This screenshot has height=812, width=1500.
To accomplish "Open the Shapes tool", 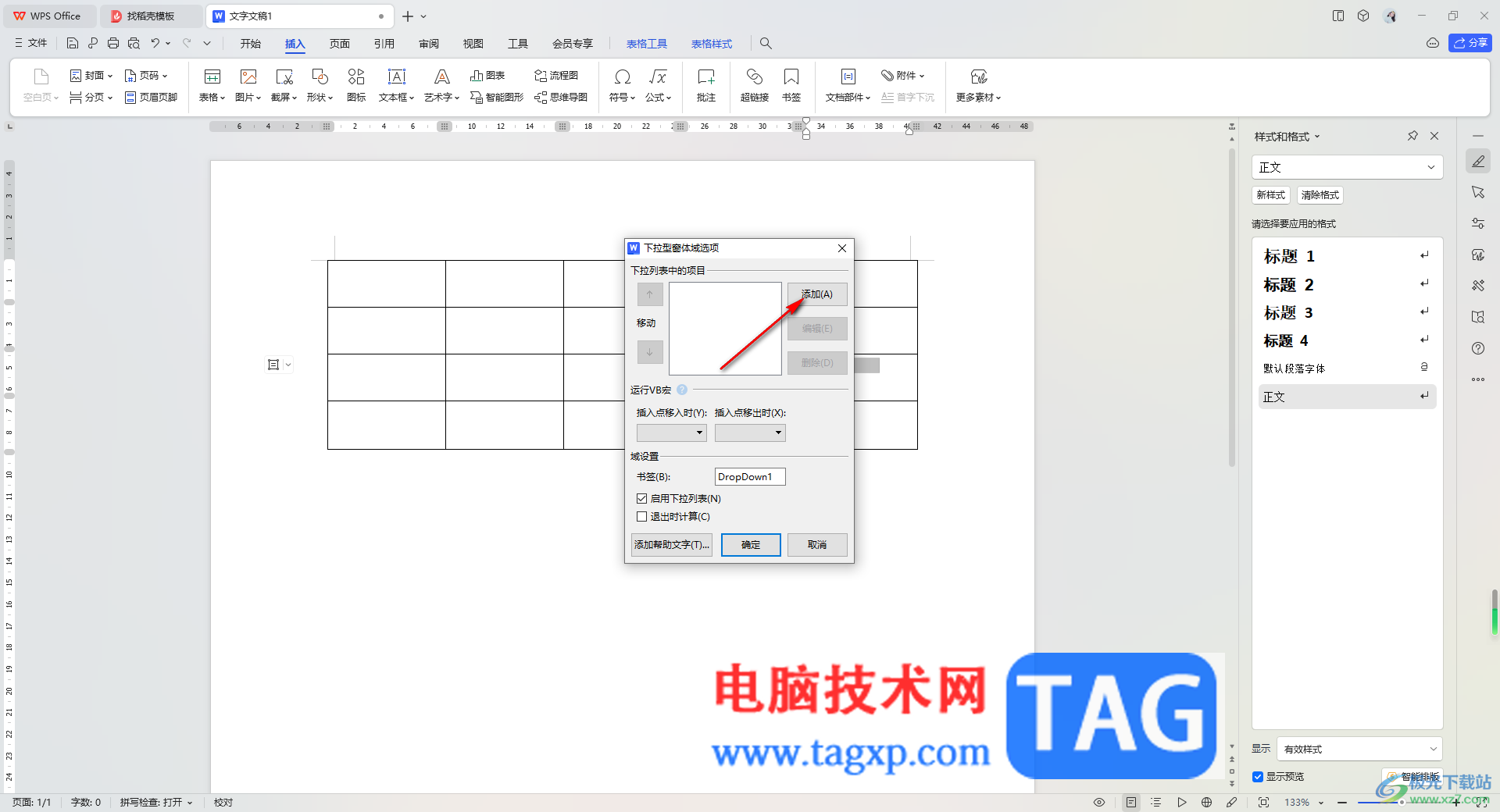I will point(320,85).
